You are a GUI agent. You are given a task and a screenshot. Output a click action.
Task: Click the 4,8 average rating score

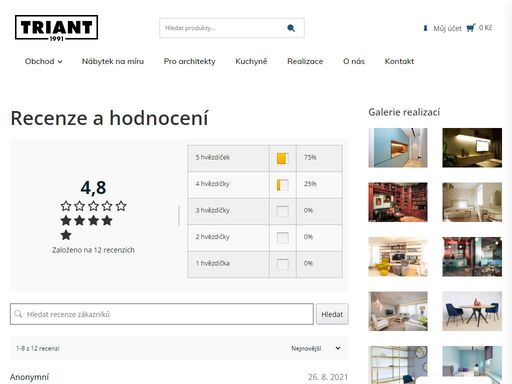tap(93, 188)
